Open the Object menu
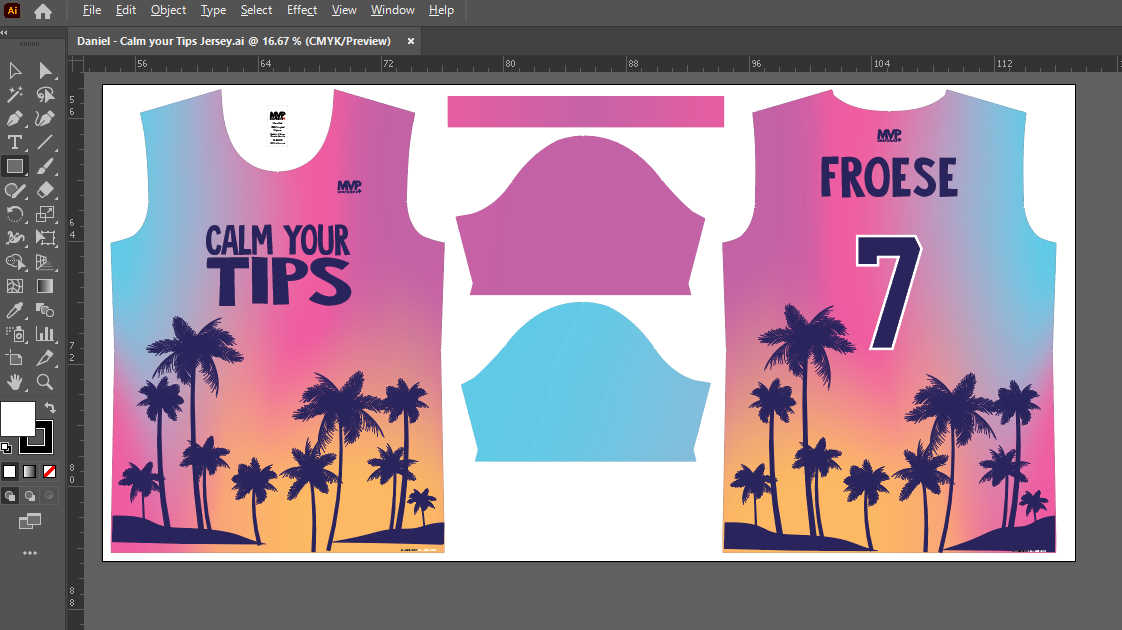Viewport: 1122px width, 630px height. 168,10
